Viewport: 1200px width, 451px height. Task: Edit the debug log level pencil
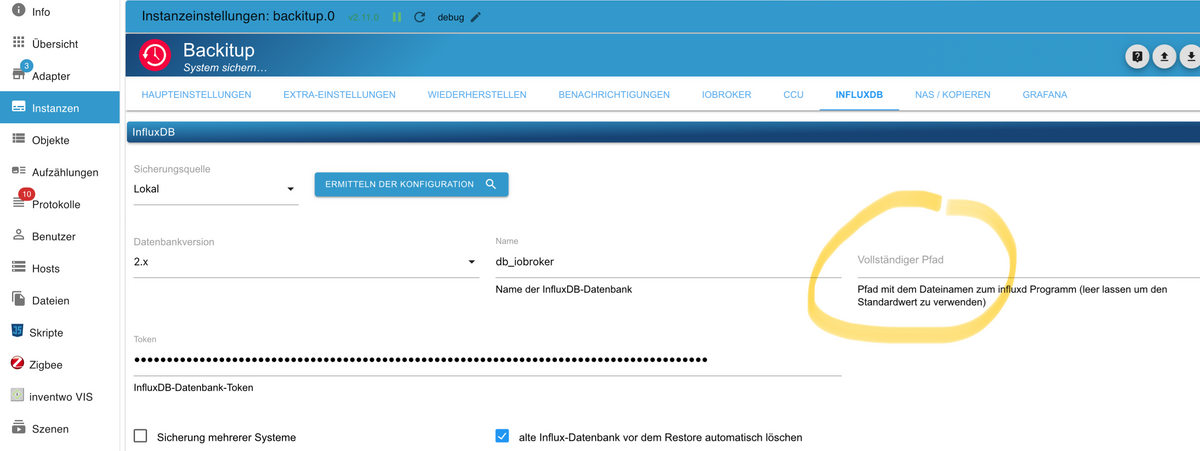click(476, 17)
